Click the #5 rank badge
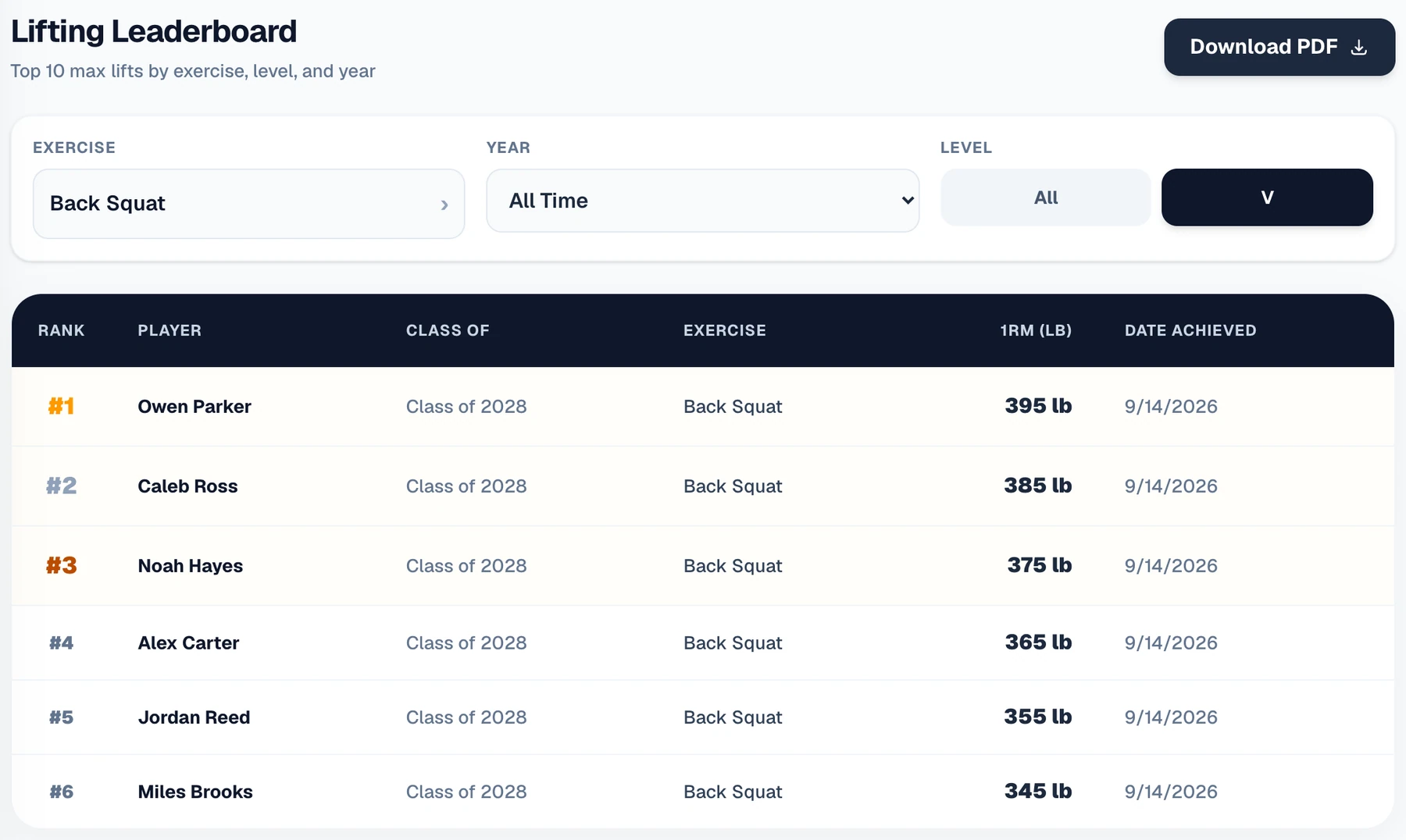 [61, 717]
